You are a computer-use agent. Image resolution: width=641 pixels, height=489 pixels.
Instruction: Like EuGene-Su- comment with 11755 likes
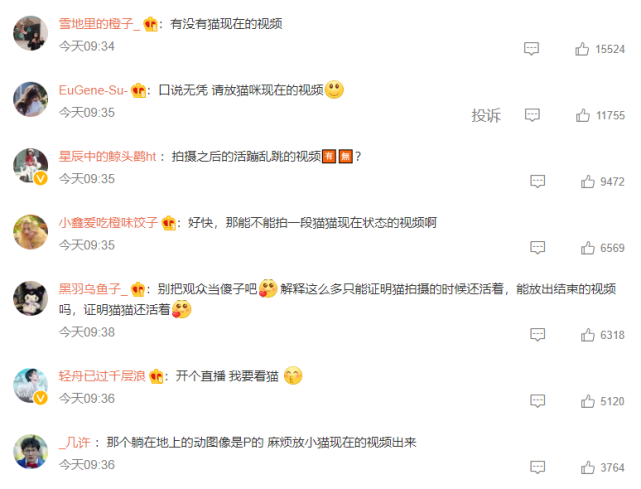coord(583,115)
